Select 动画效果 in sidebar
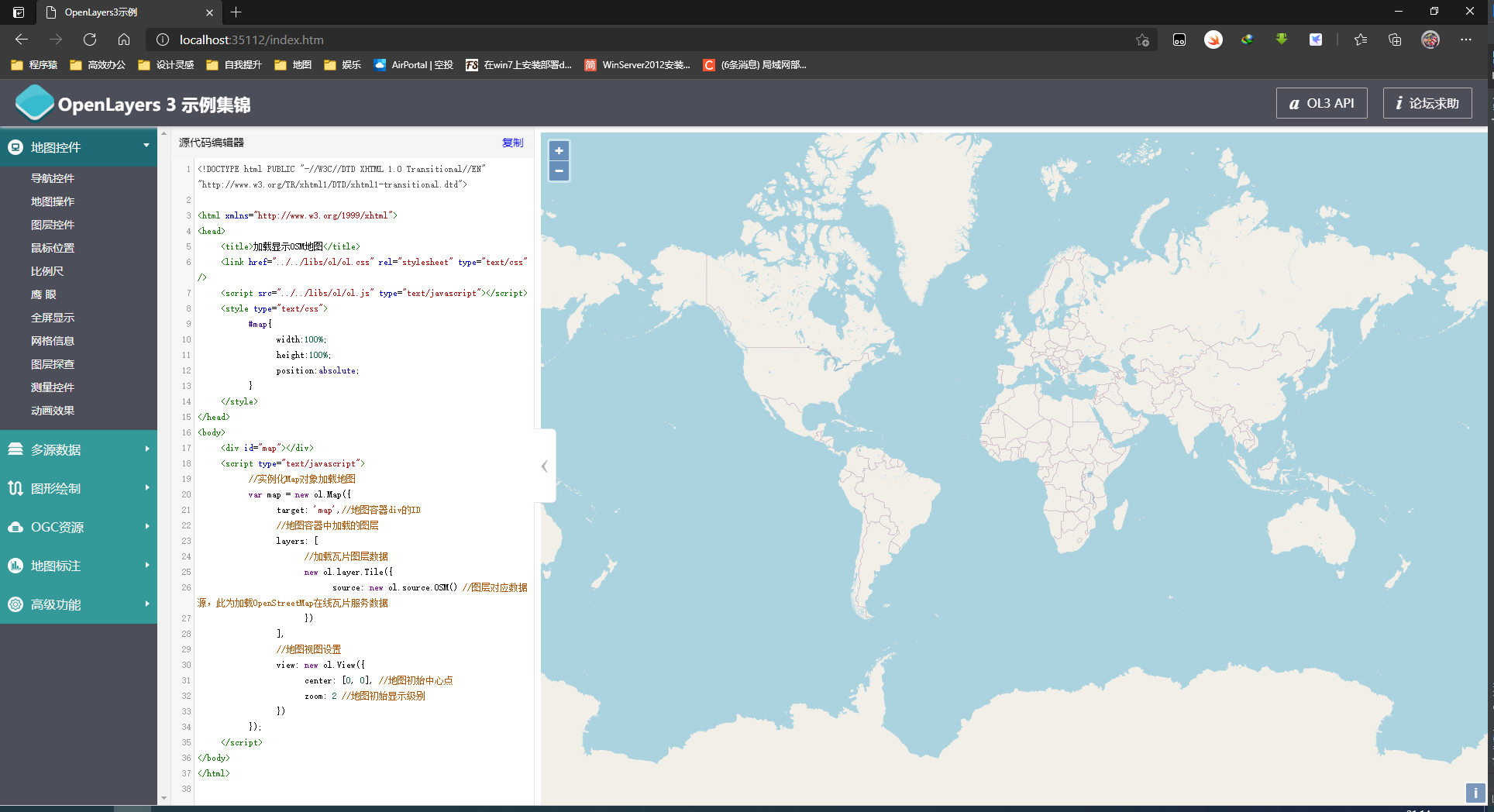The width and height of the screenshot is (1494, 812). click(53, 411)
